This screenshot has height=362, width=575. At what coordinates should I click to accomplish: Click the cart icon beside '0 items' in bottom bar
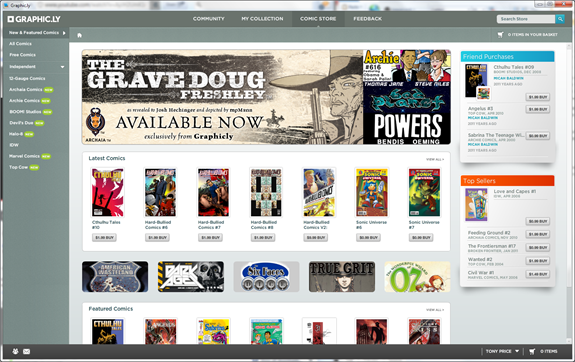532,351
